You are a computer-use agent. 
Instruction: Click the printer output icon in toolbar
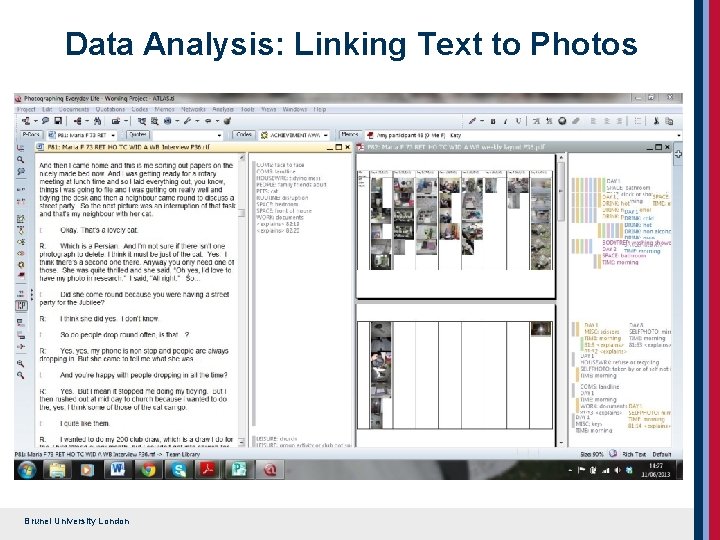(x=116, y=121)
